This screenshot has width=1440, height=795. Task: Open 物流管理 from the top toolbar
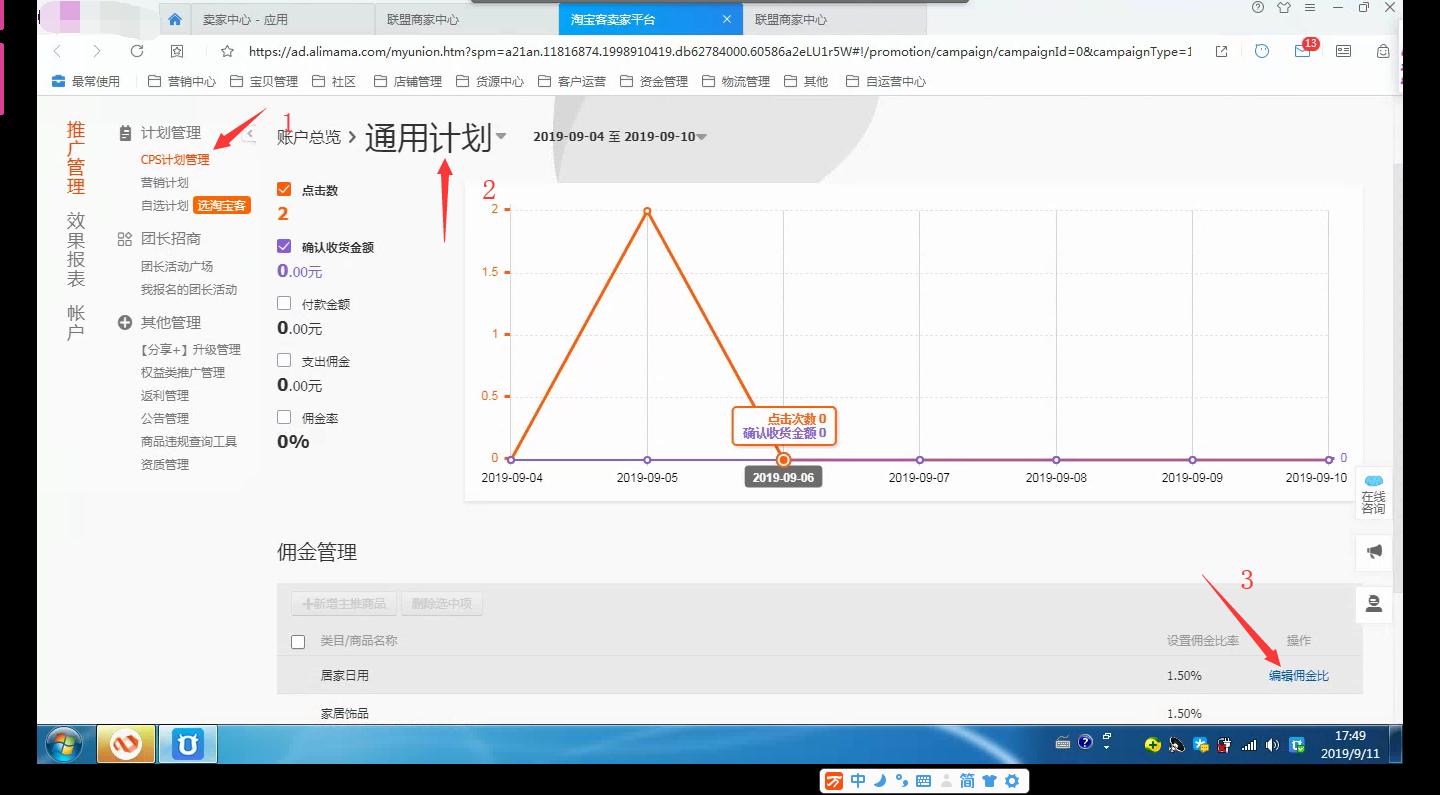click(x=744, y=81)
